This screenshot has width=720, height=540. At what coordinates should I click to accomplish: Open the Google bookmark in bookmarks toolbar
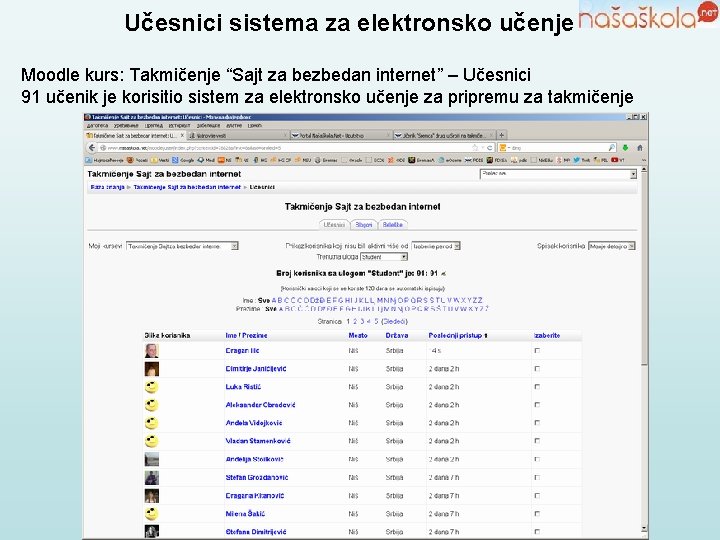pyautogui.click(x=183, y=160)
